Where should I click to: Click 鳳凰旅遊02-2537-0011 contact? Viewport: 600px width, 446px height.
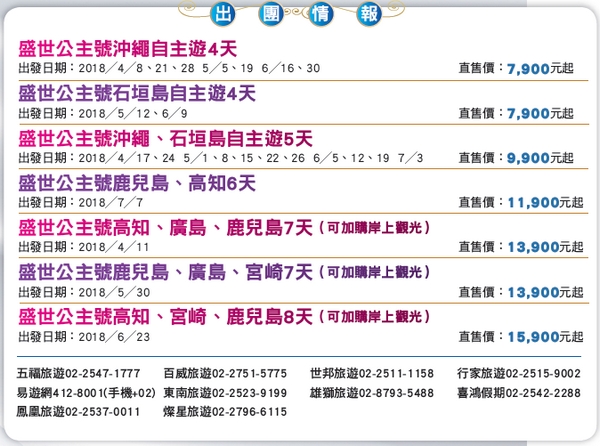click(x=78, y=412)
